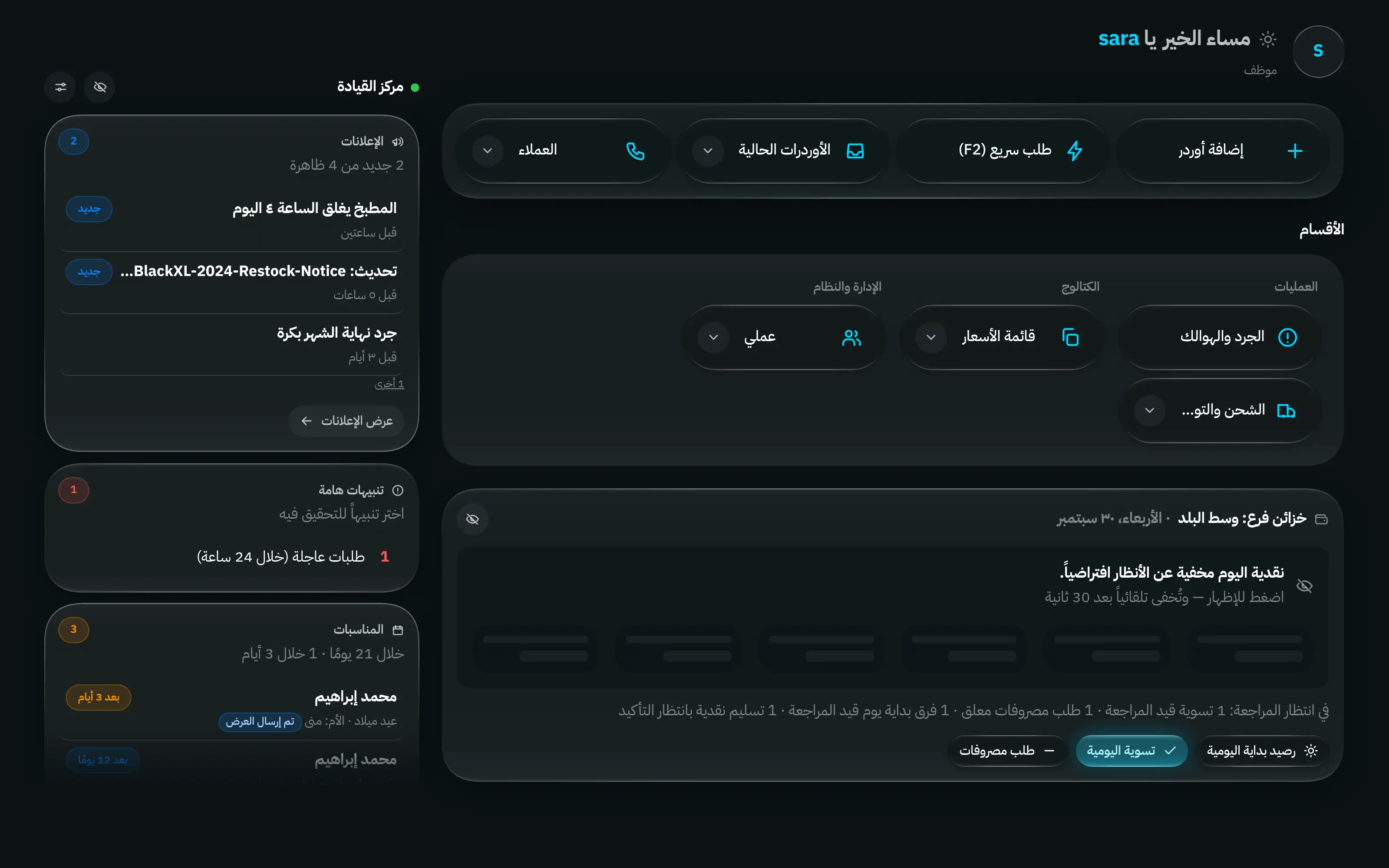1389x868 pixels.
Task: Click the copy icon on قائمة الأسعار
Action: (x=1070, y=338)
